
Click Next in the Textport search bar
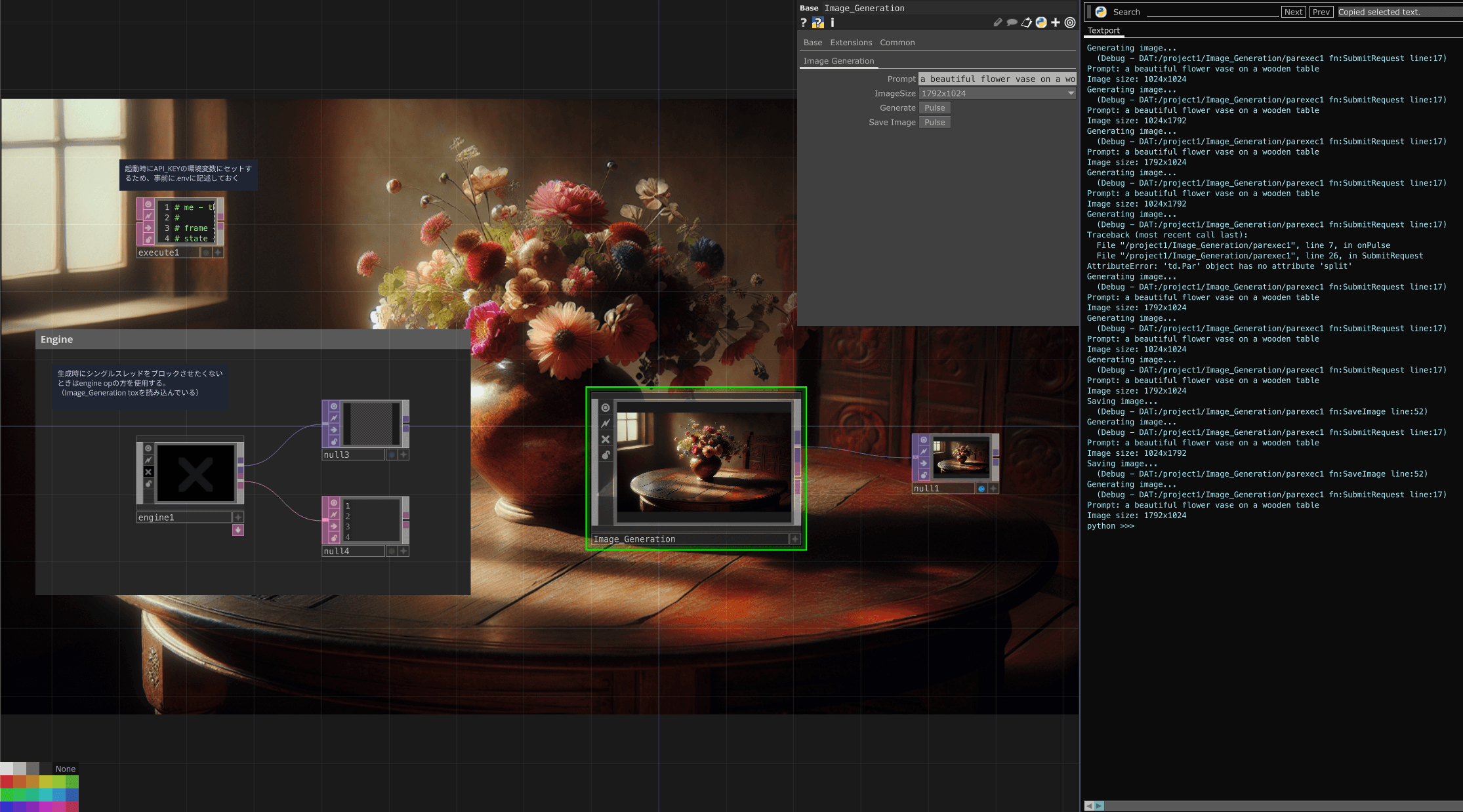coord(1293,12)
